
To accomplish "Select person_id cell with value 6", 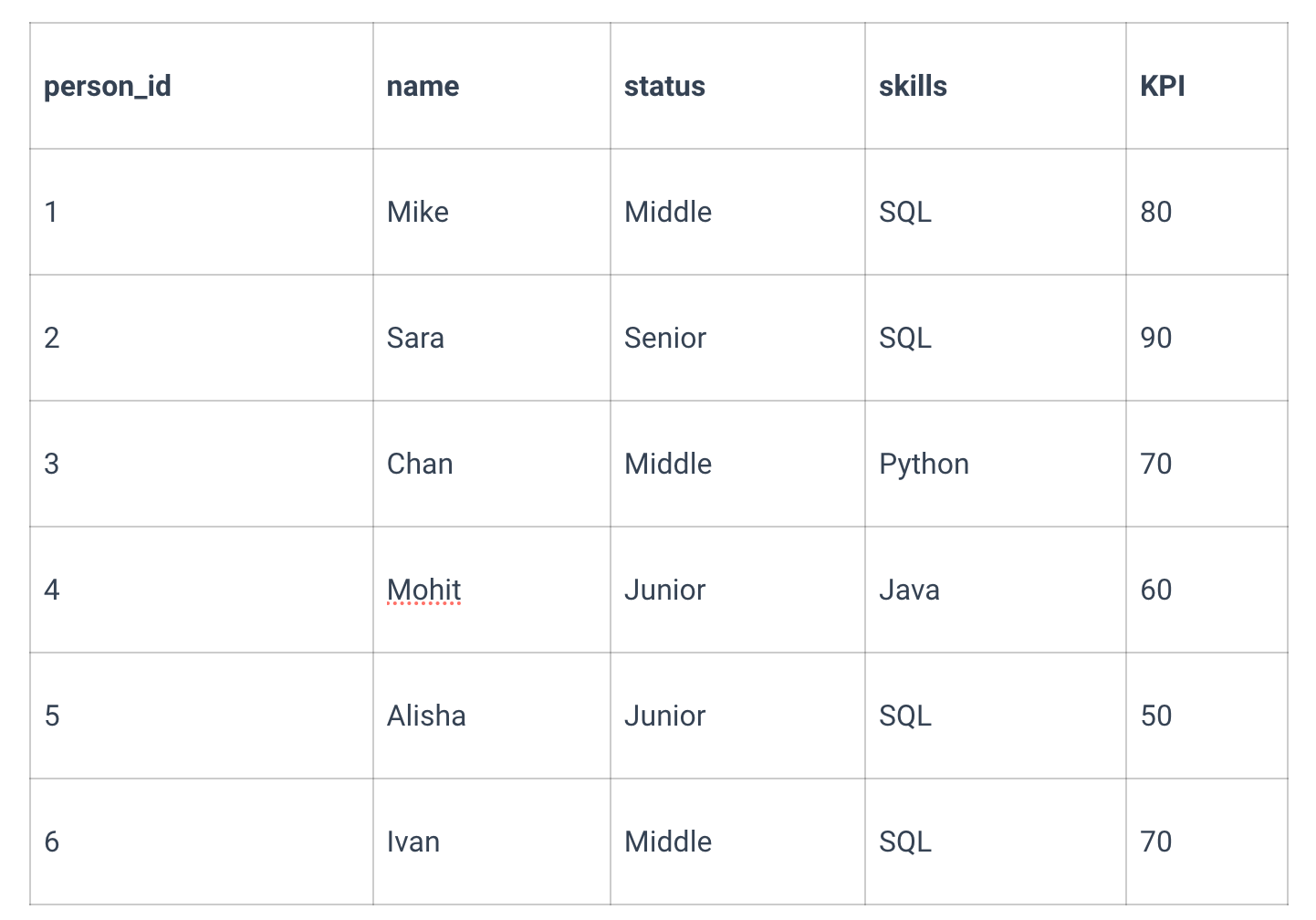I will coord(201,842).
